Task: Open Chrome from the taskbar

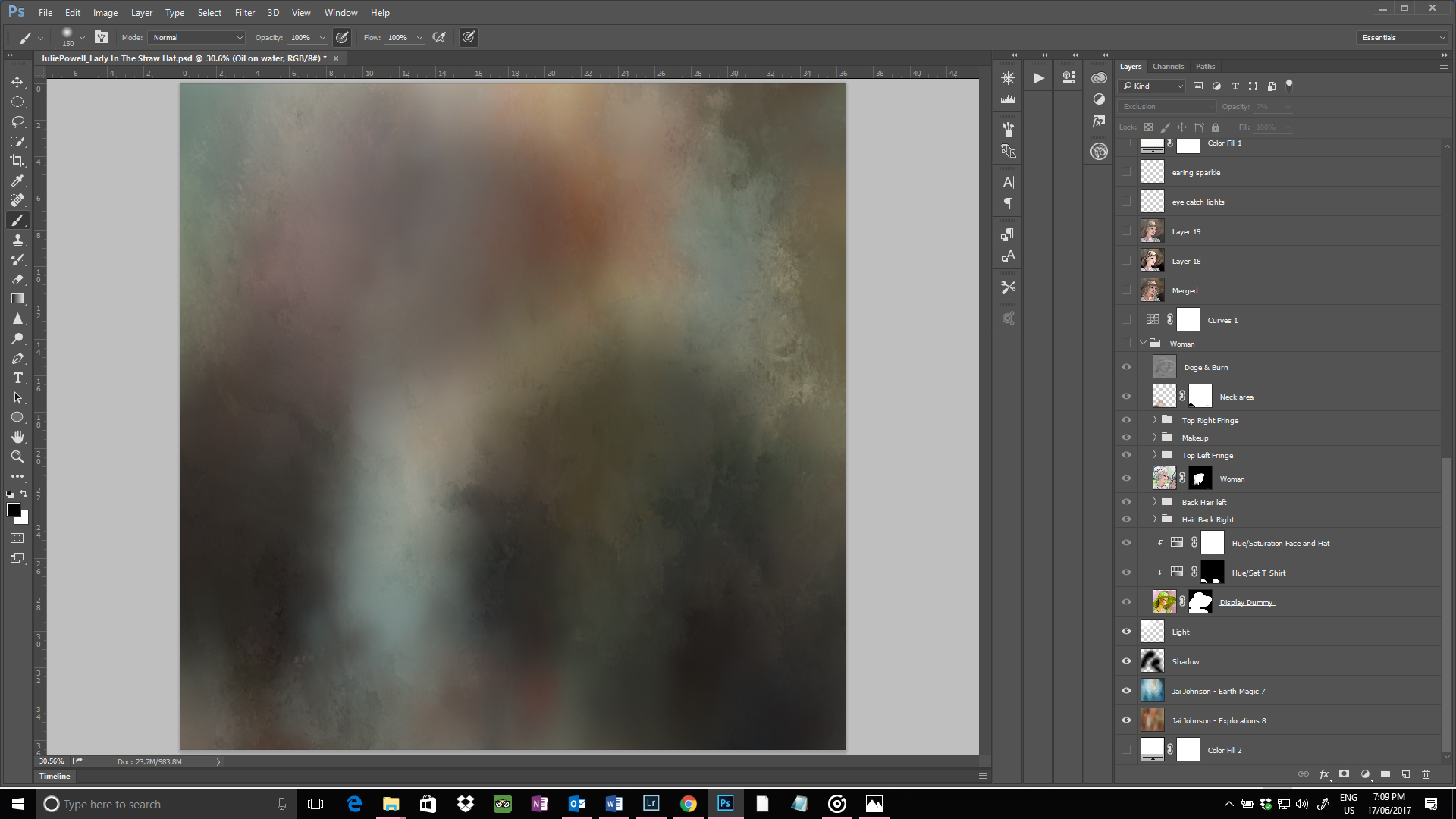Action: 688,804
